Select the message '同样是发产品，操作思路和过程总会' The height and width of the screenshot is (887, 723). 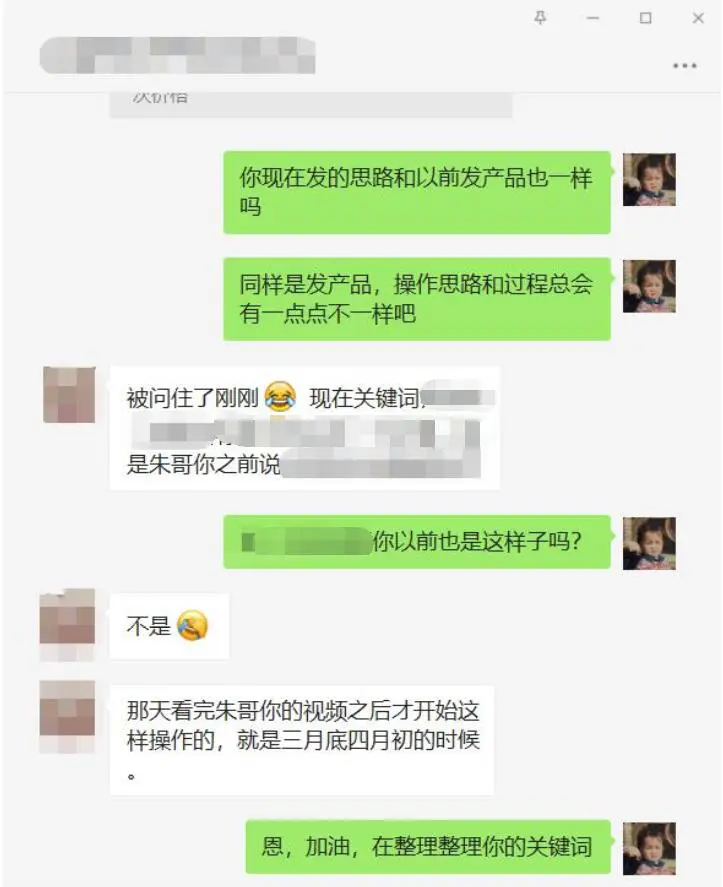[x=417, y=299]
